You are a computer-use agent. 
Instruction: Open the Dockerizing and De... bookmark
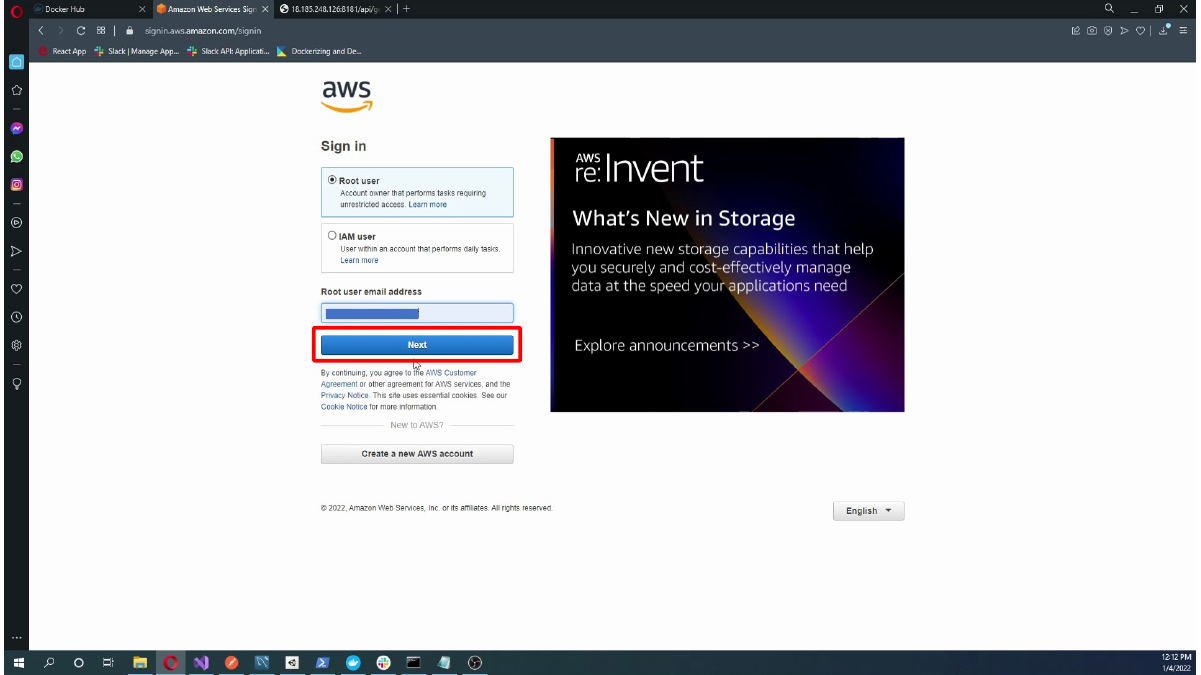pyautogui.click(x=319, y=51)
